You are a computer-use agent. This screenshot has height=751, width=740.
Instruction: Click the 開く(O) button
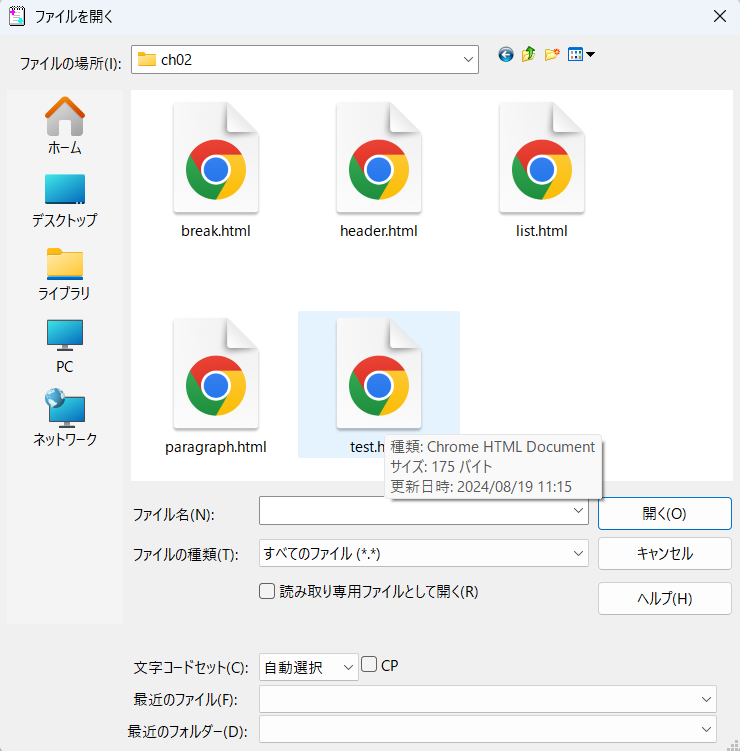coord(664,513)
